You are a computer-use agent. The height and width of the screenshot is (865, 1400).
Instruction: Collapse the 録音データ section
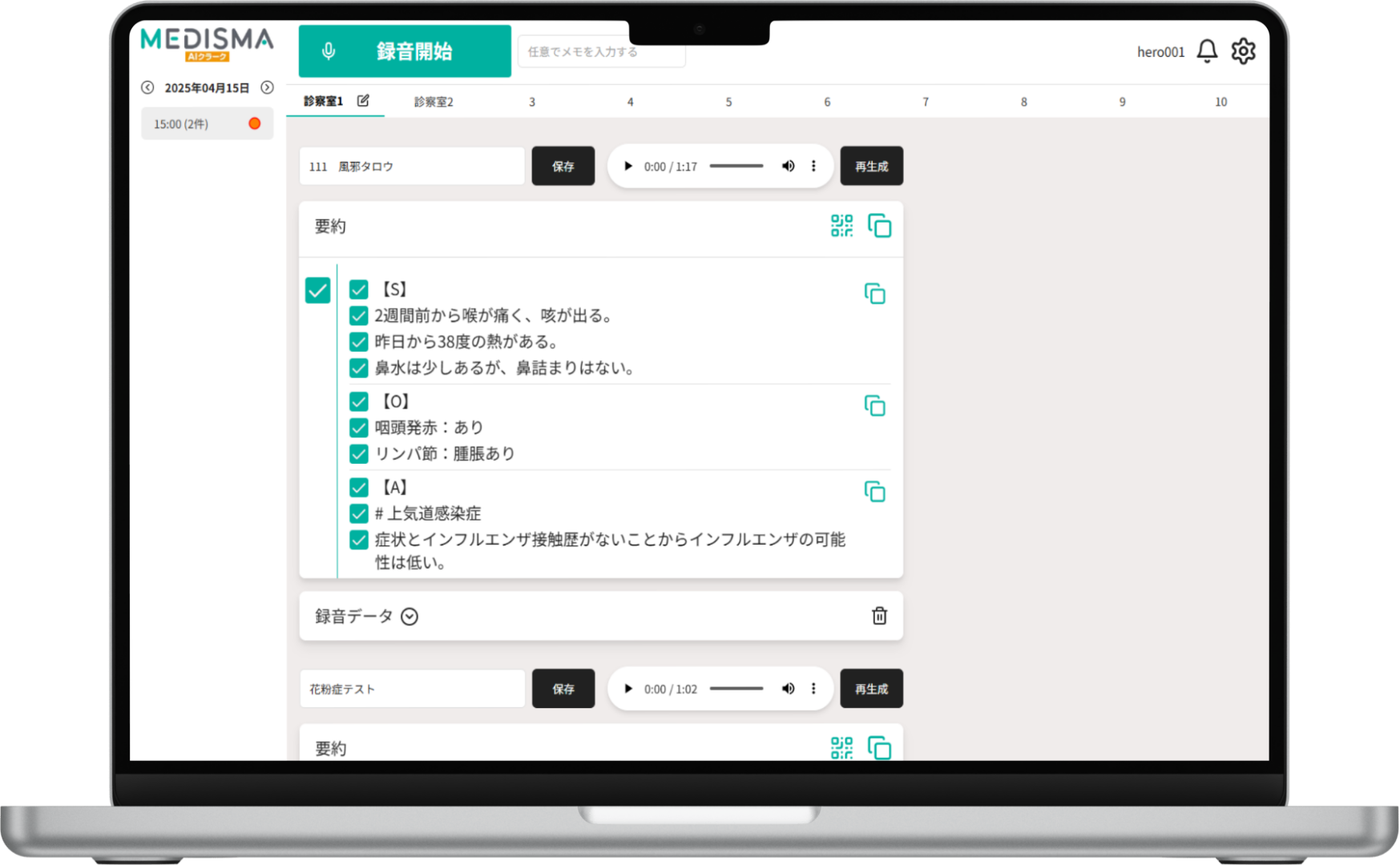(410, 617)
